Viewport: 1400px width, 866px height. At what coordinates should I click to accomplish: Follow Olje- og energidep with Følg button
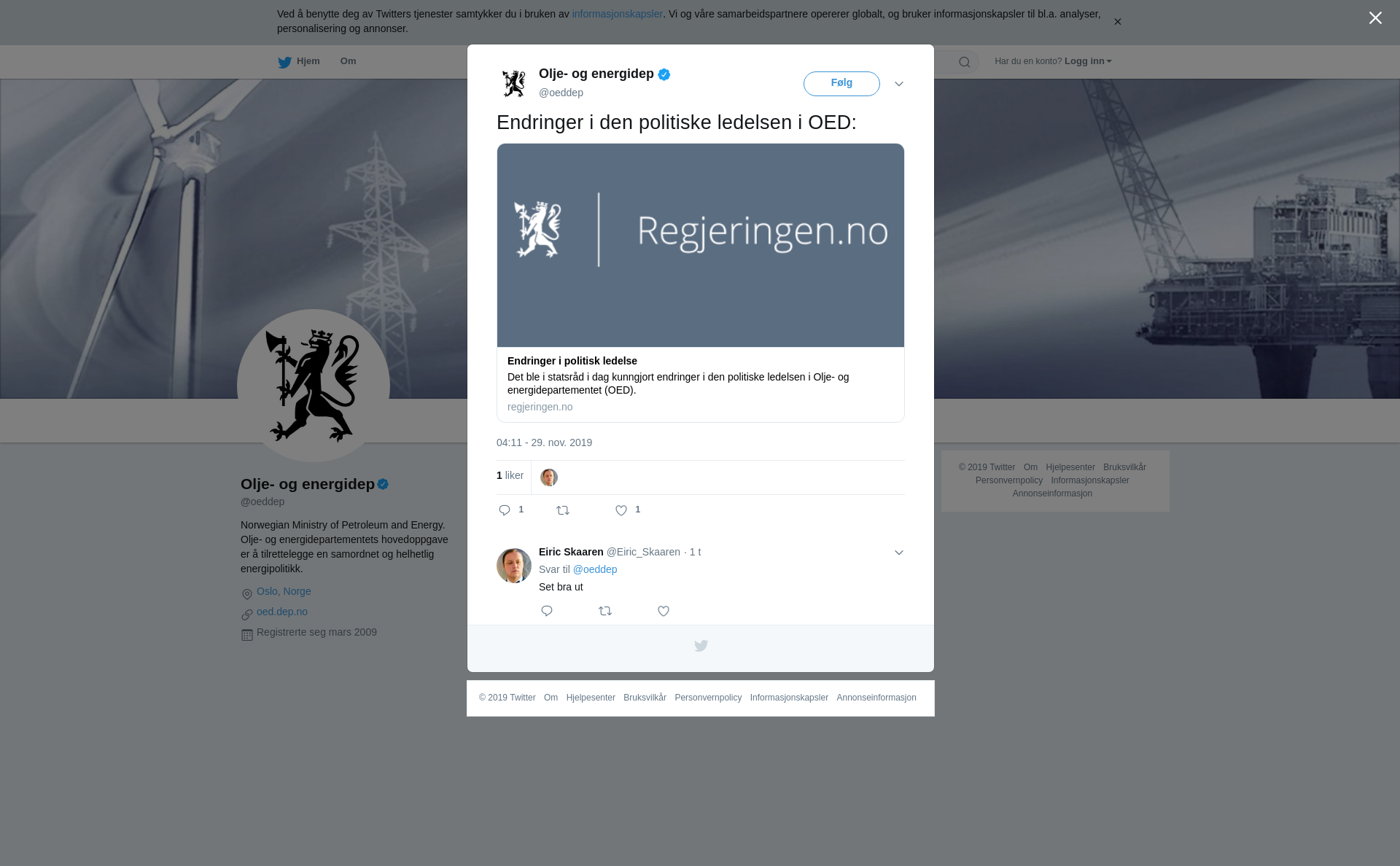(841, 84)
